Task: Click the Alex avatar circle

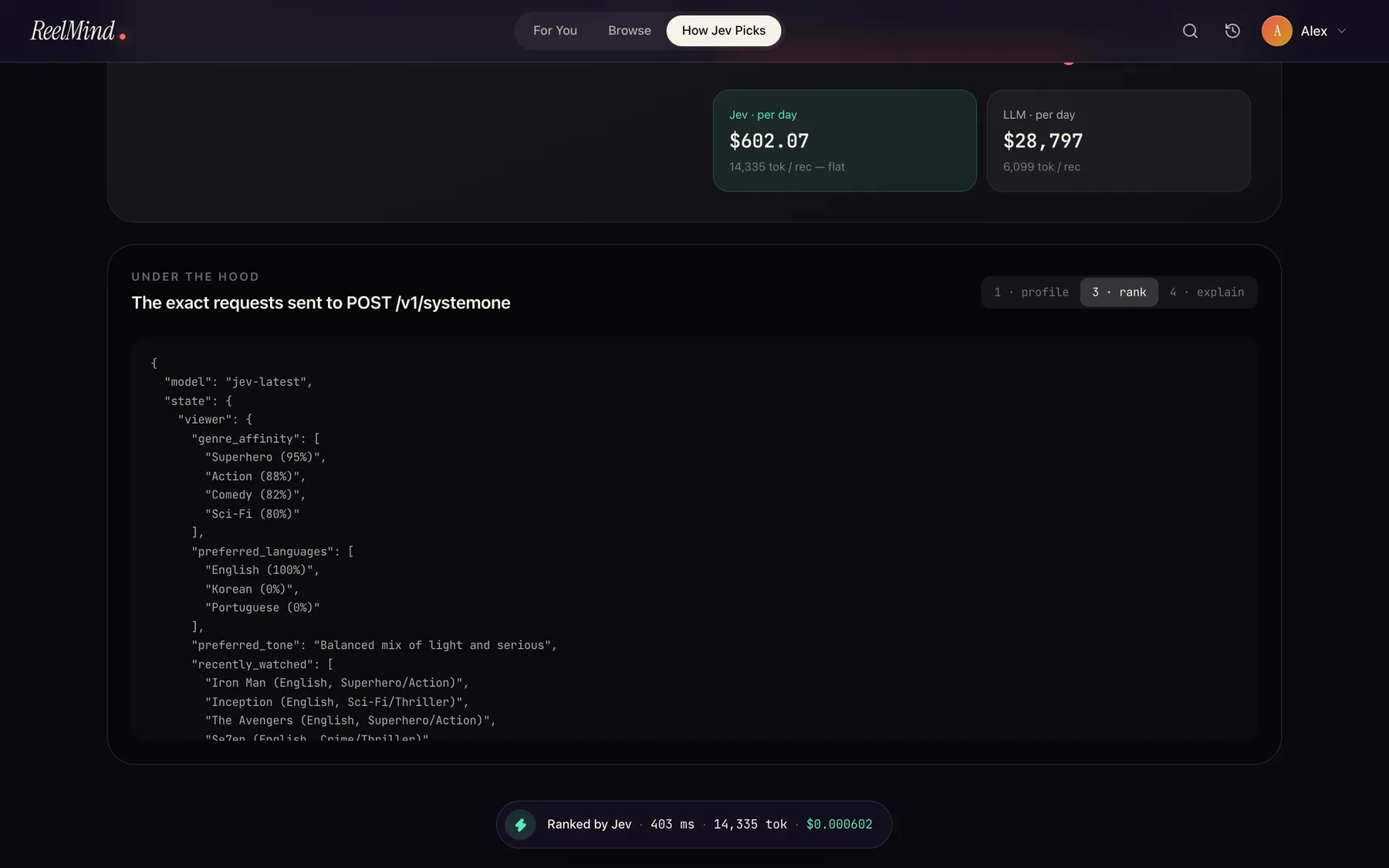Action: coord(1276,31)
